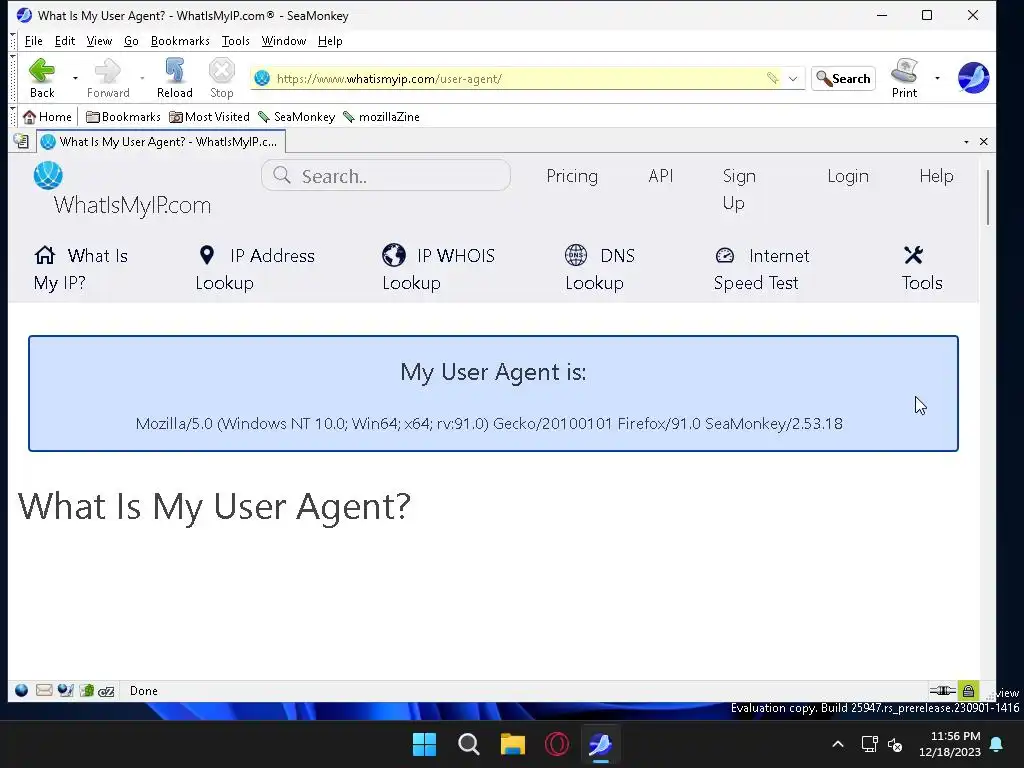Viewport: 1024px width, 768px height.
Task: Open the taskbar clock and date
Action: point(950,744)
